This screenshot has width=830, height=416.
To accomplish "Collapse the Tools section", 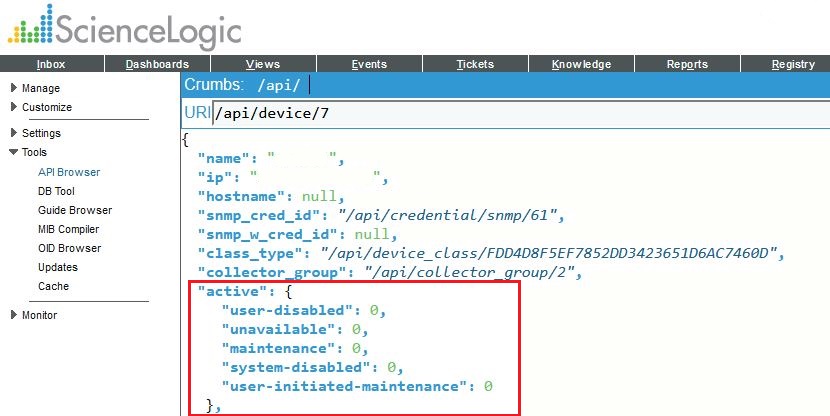I will point(34,153).
